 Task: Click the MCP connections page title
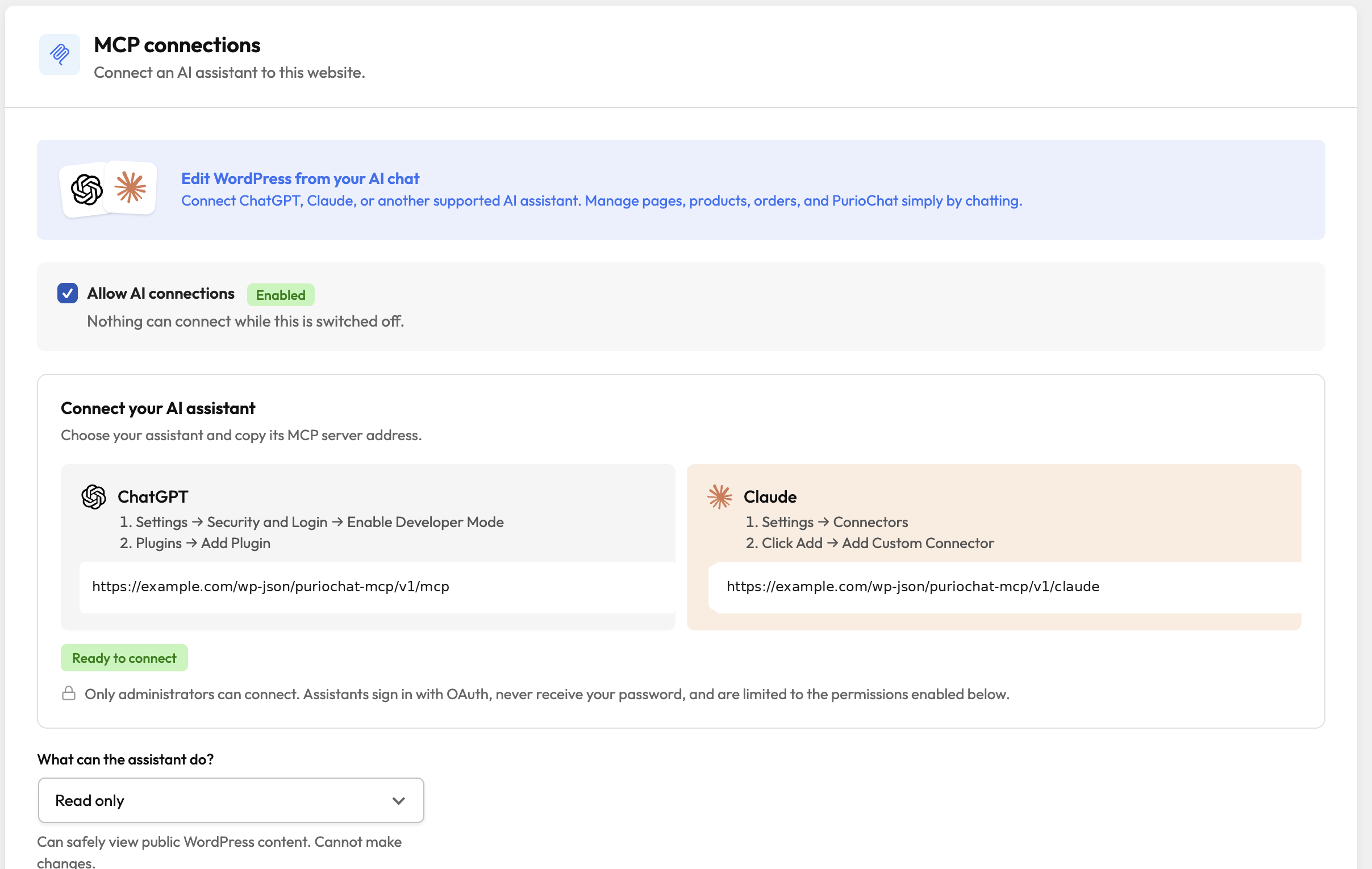[x=177, y=45]
